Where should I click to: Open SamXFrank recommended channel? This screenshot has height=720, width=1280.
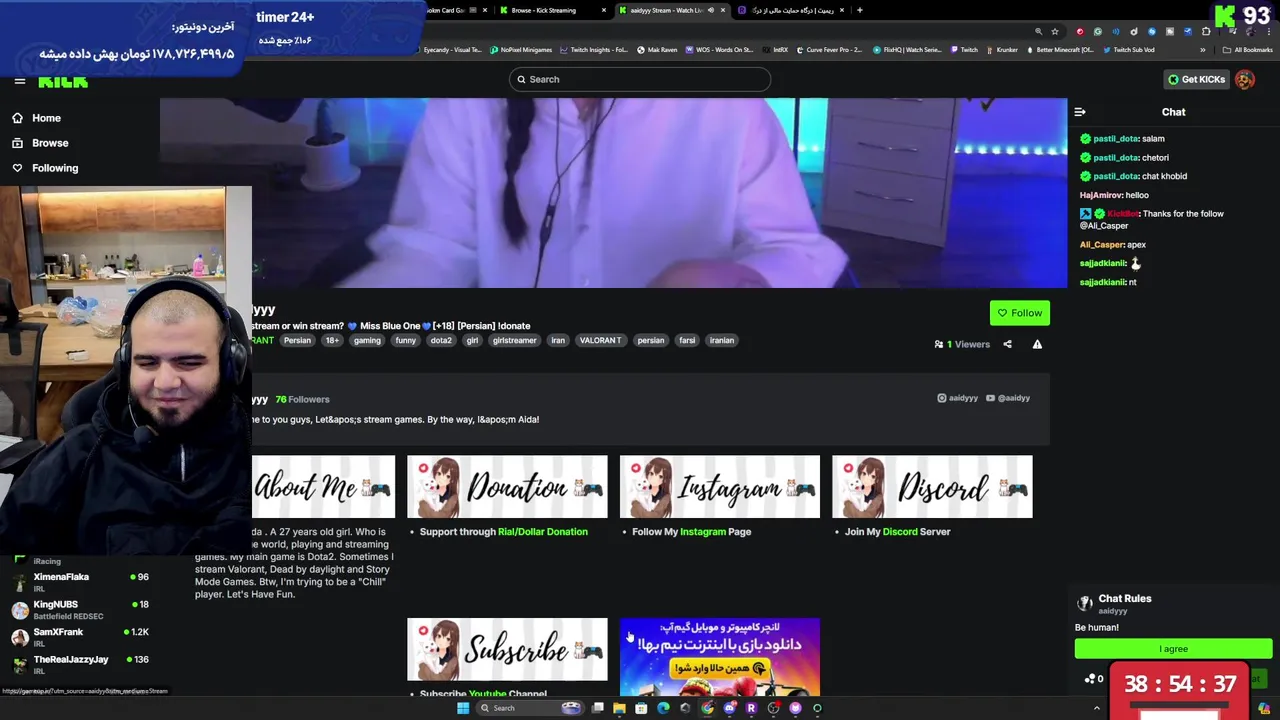(80, 637)
